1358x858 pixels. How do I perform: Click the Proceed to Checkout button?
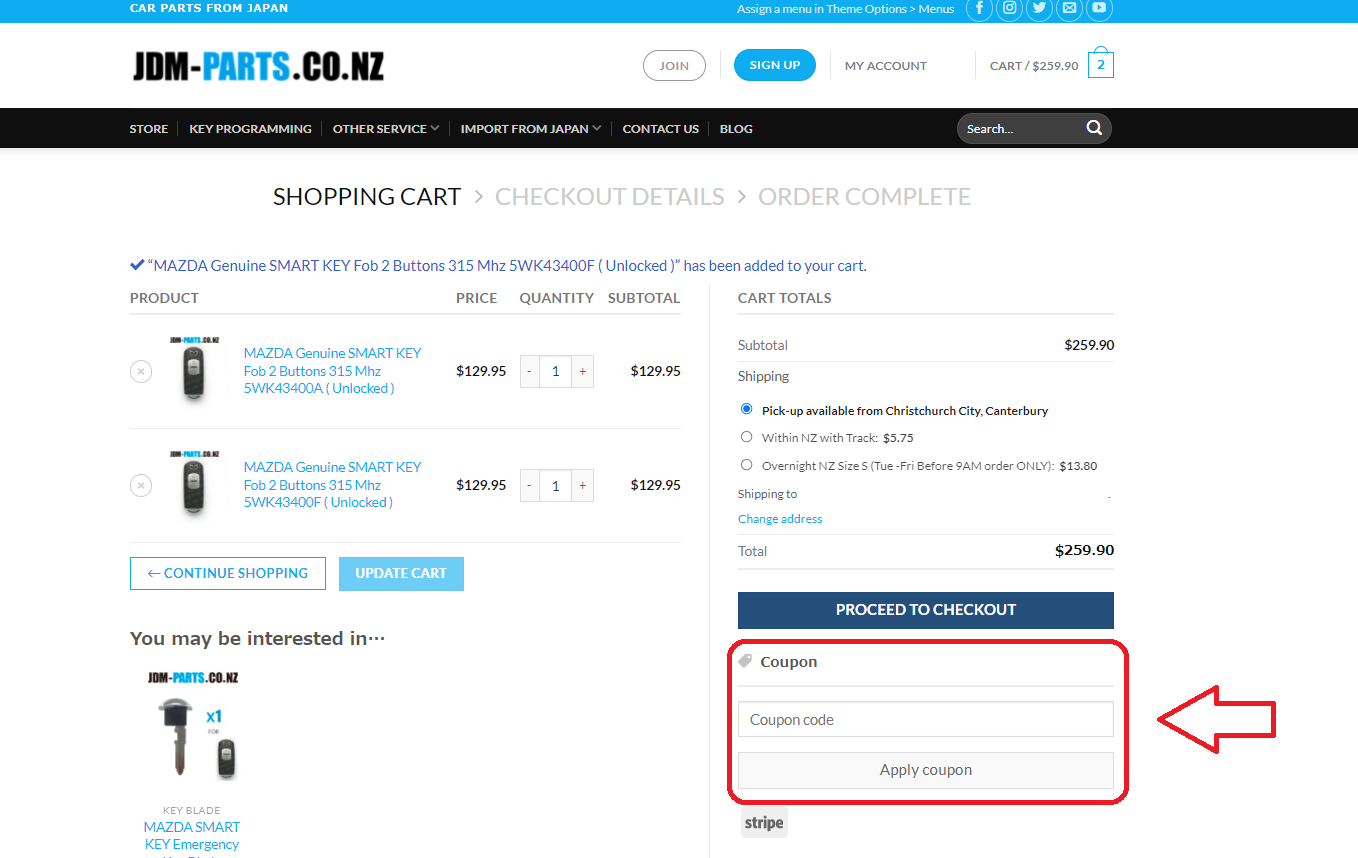[x=925, y=610]
